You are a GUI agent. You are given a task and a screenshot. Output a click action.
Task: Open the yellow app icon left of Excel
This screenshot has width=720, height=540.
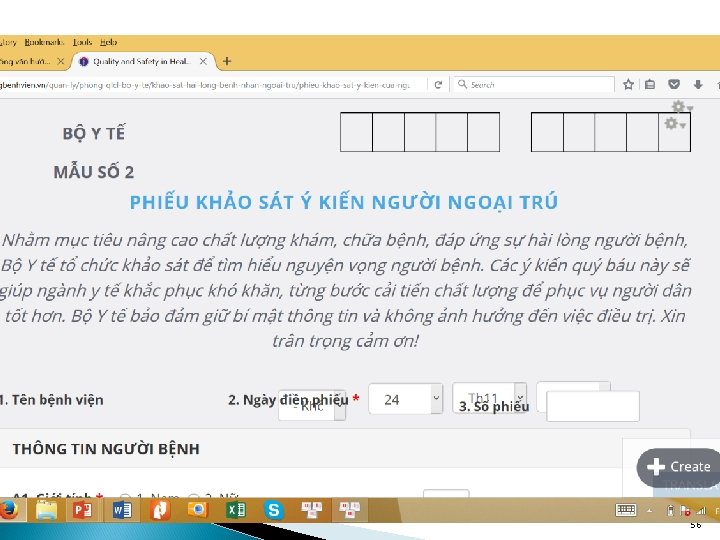pos(197,510)
